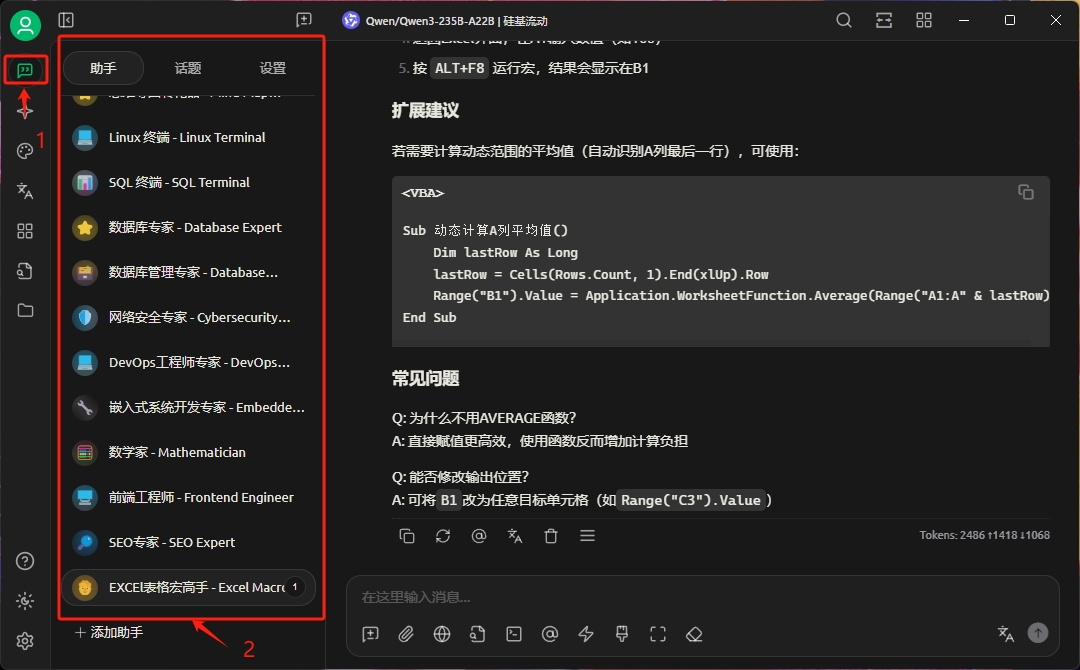Screen dimensions: 1080x670
Task: Open the mini apps grid in sidebar
Action: coord(25,231)
